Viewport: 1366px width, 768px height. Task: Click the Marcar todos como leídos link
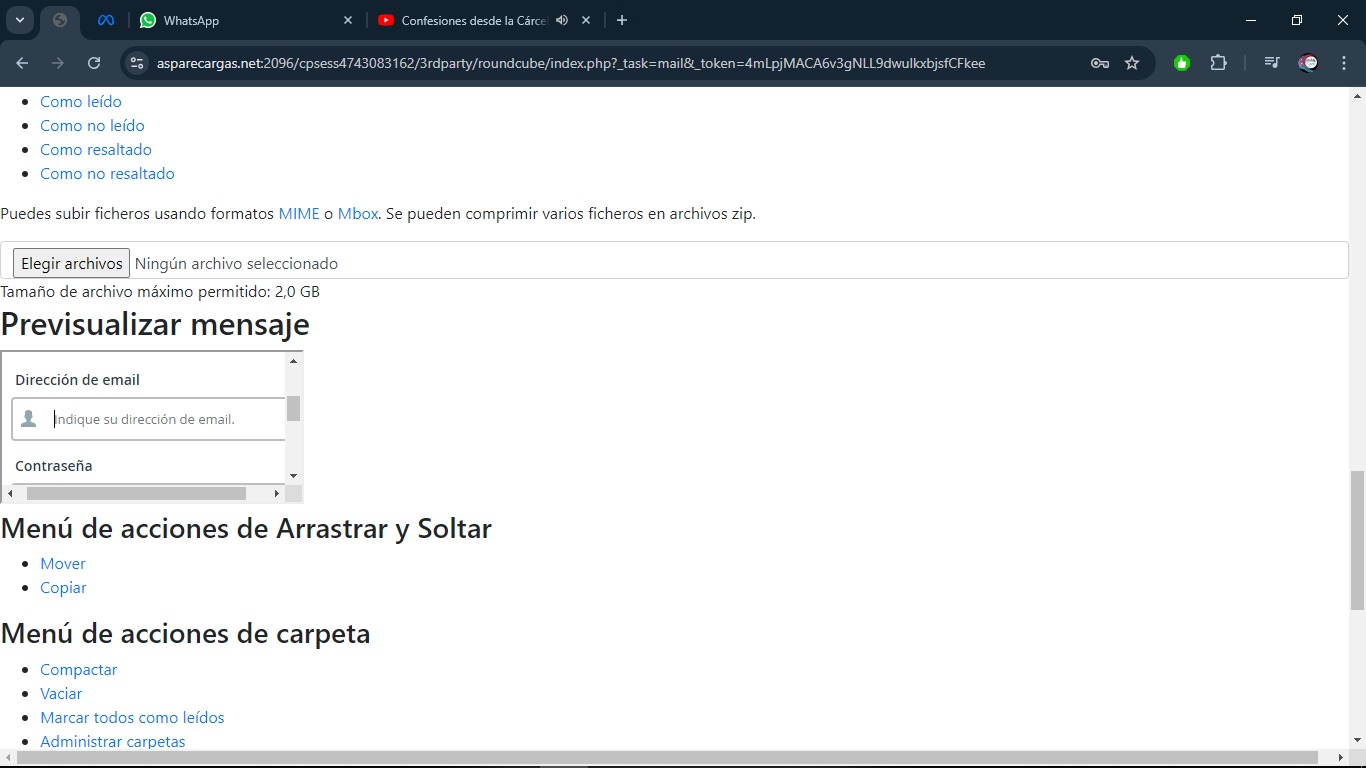[132, 718]
